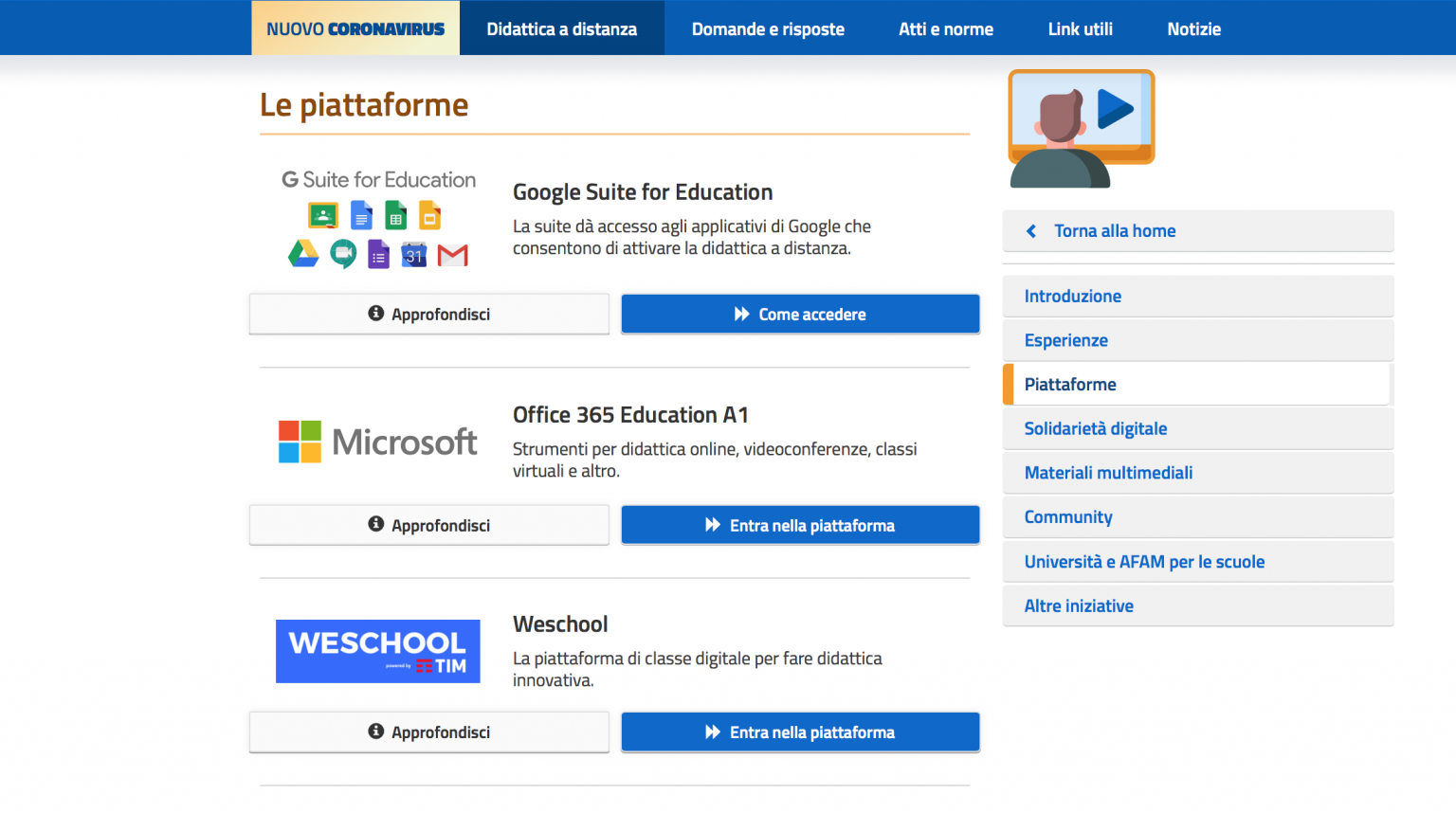The width and height of the screenshot is (1456, 813).
Task: Click Approfondisci for Office 365 Education
Action: pyautogui.click(x=429, y=525)
